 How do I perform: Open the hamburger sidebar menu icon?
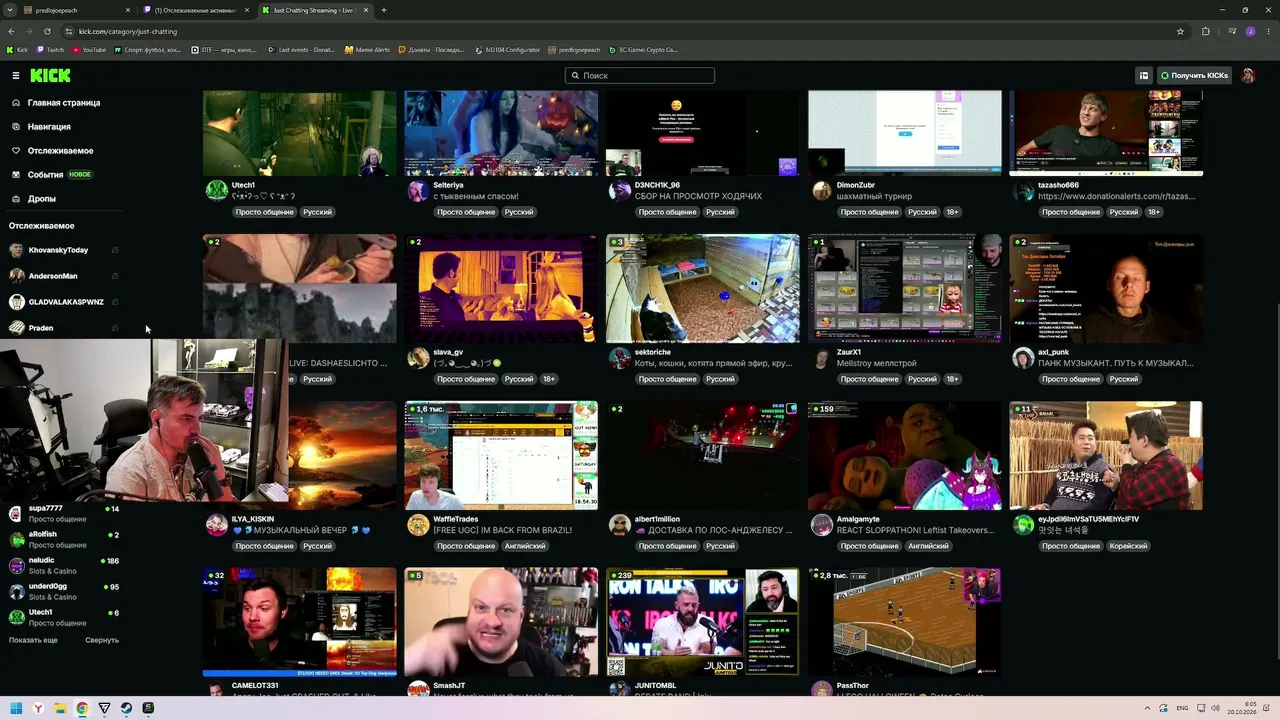point(16,76)
